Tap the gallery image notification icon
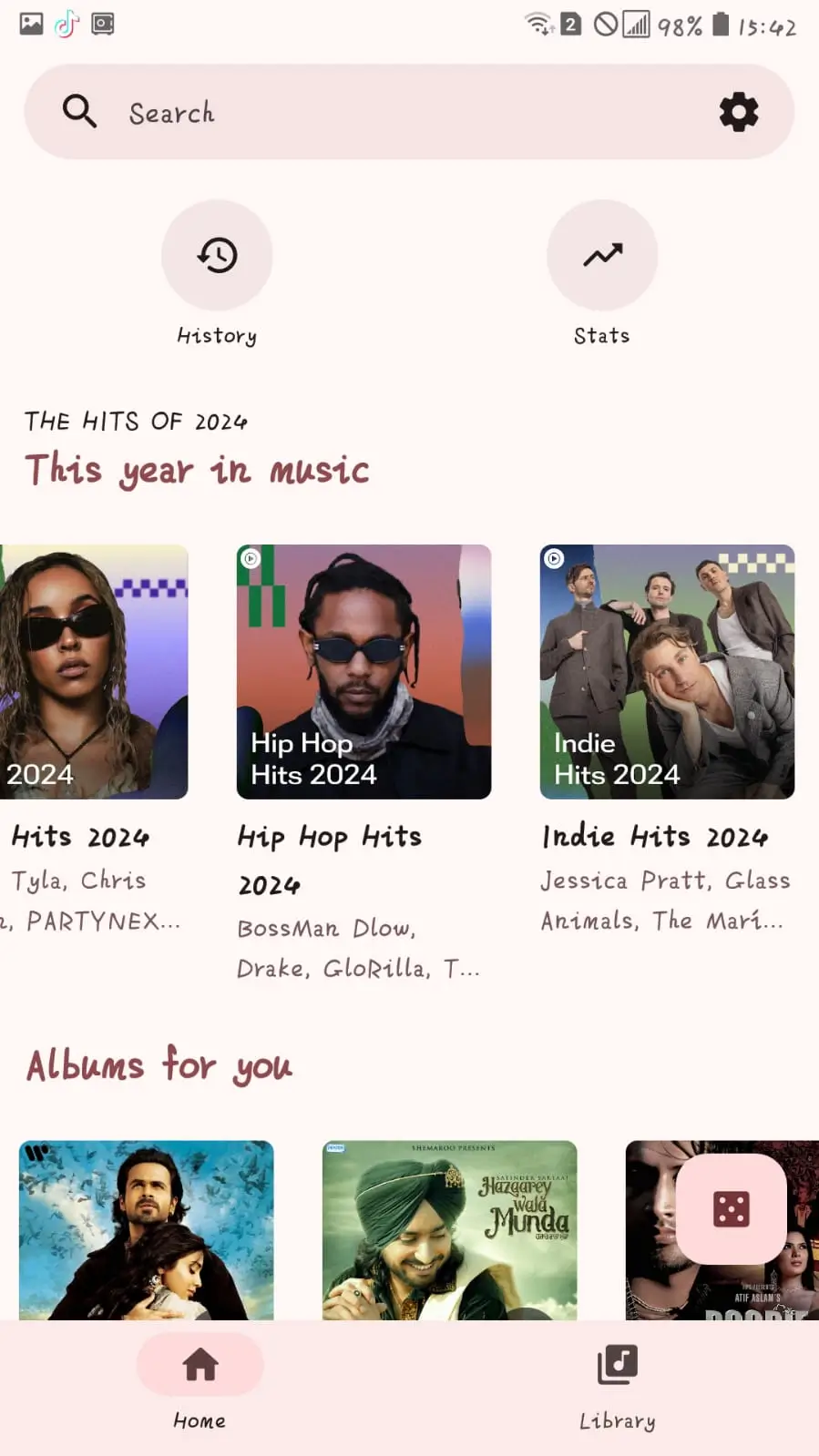This screenshot has height=1456, width=819. [x=31, y=24]
